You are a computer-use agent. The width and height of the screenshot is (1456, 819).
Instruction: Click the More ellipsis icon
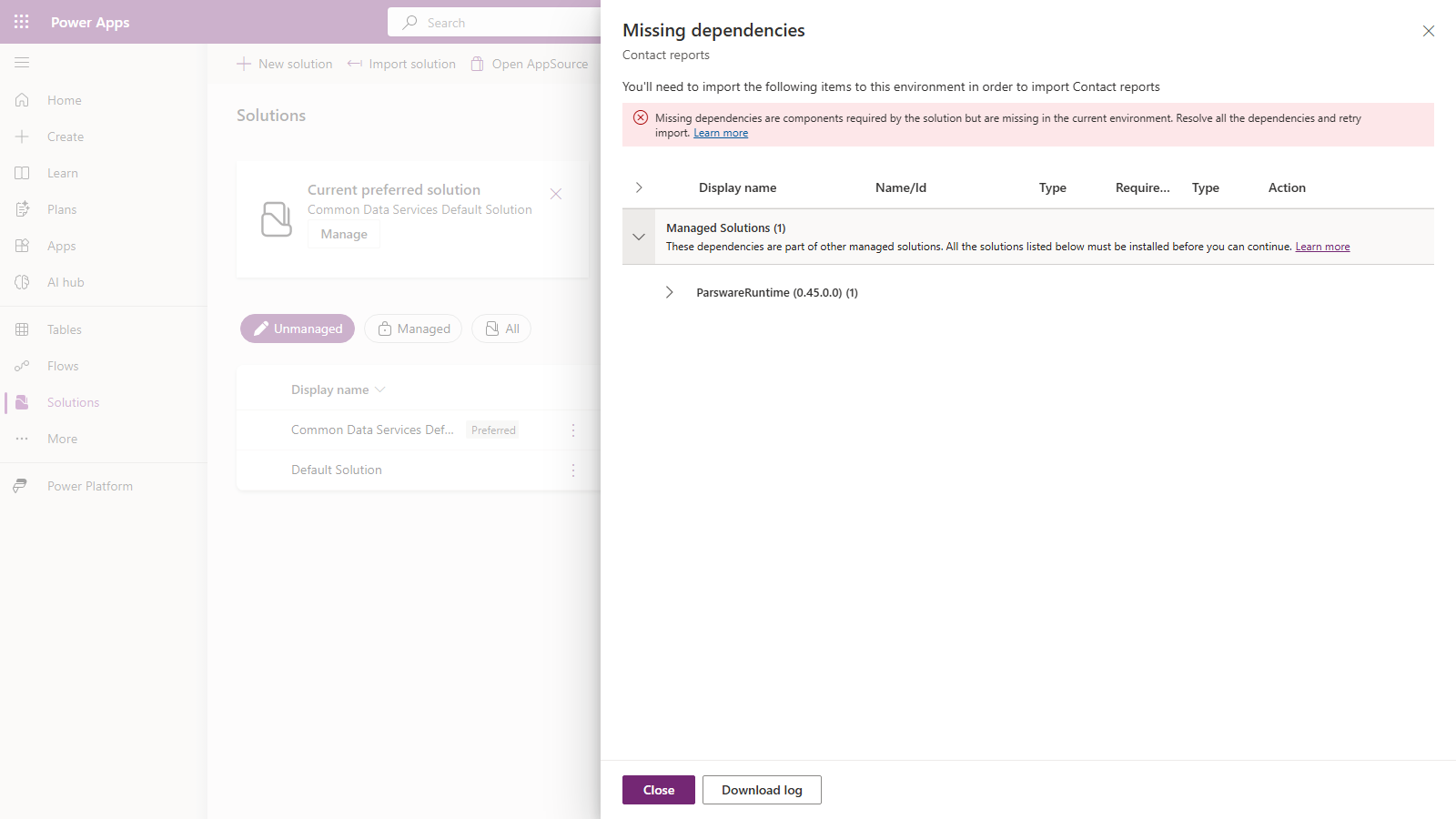click(22, 439)
